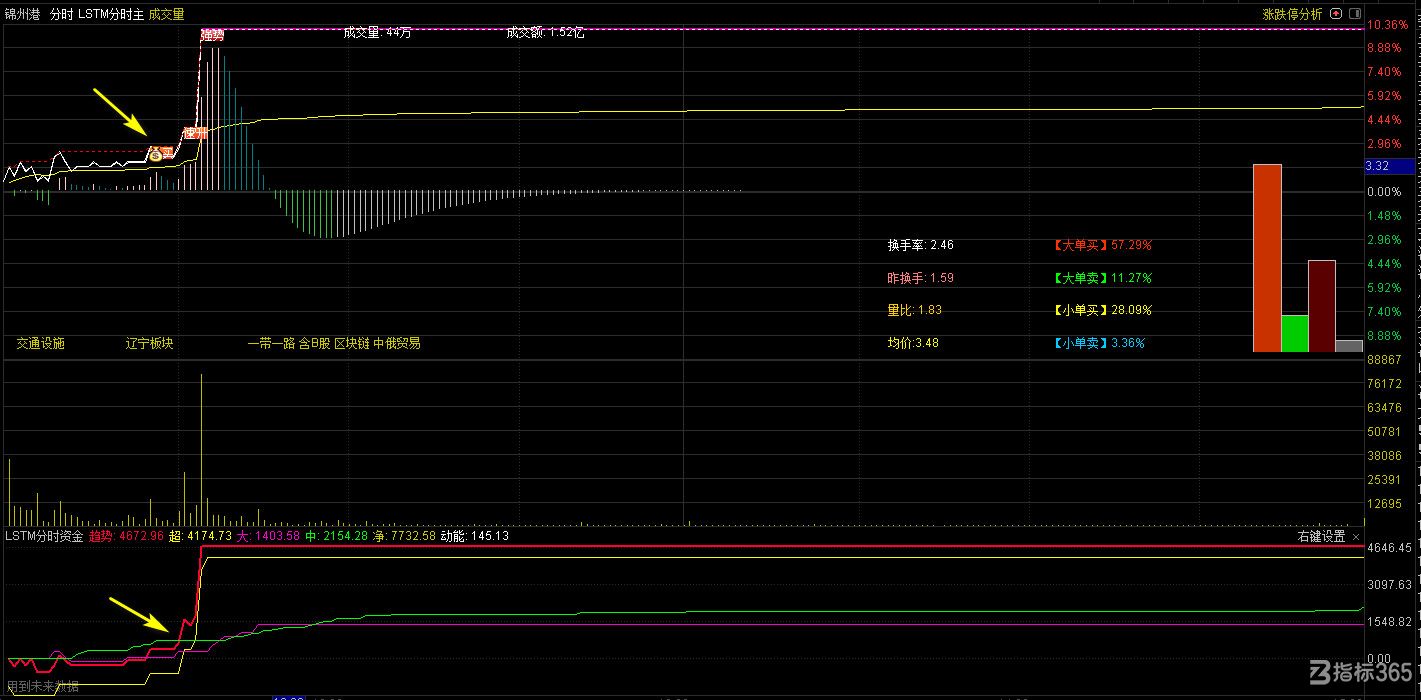The image size is (1421, 700).
Task: Open the 一带一路 concept tag
Action: (271, 343)
